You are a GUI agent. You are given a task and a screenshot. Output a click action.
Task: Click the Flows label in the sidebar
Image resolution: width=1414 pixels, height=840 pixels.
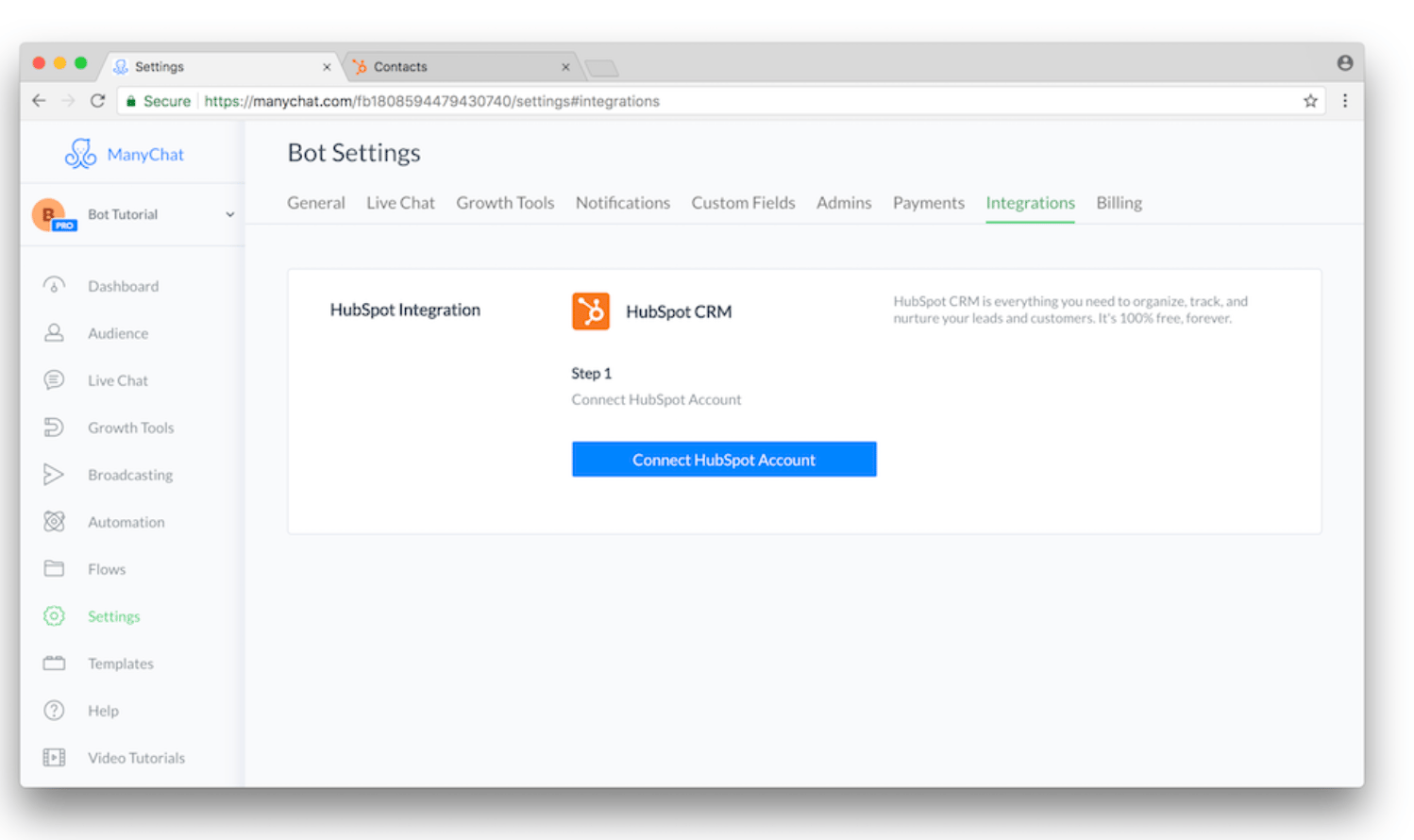[107, 569]
